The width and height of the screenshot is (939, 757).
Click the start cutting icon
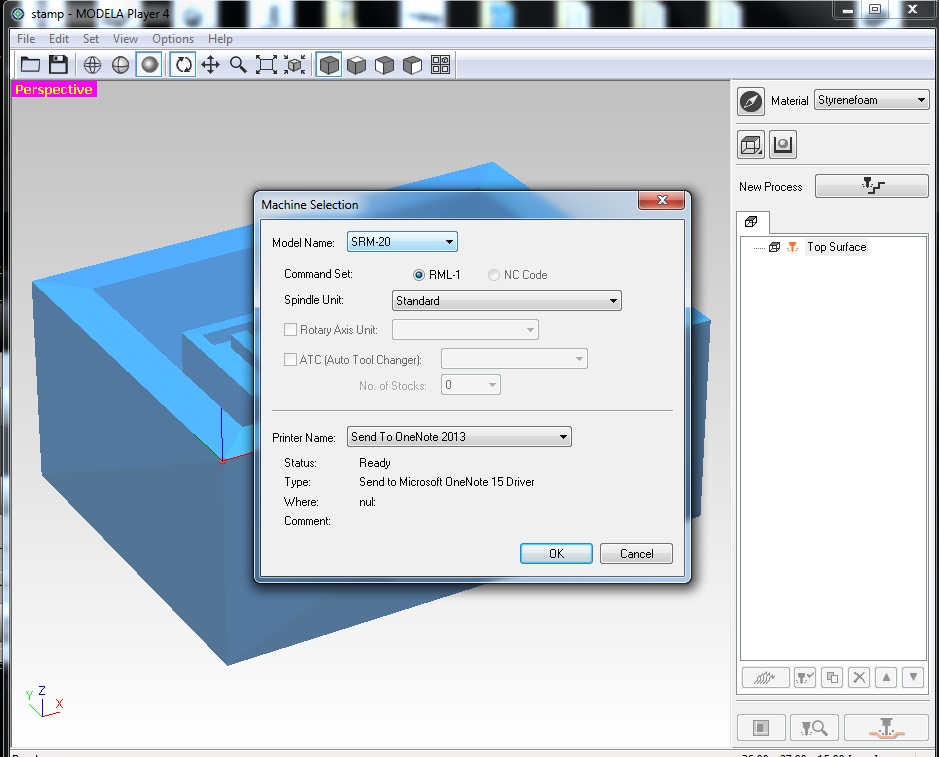coord(886,728)
